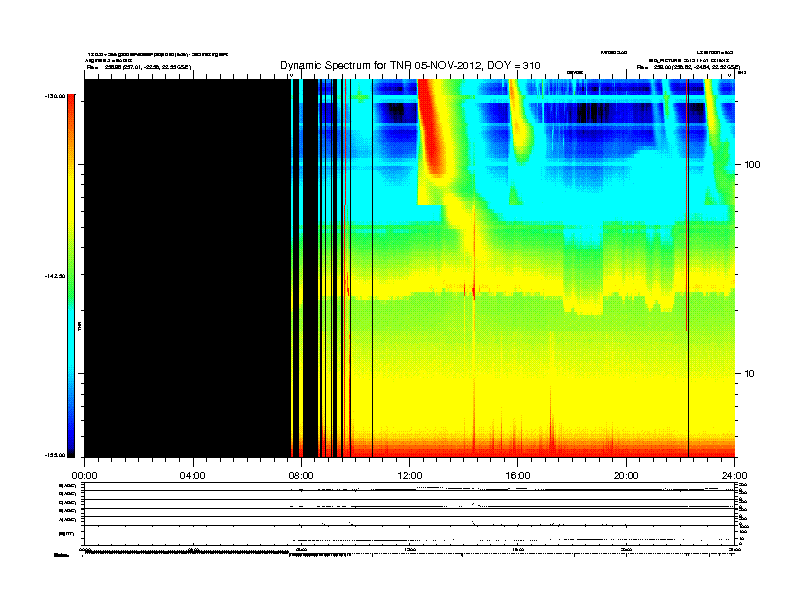792x612 pixels.
Task: Click the 16:00 time axis label
Action: click(518, 476)
